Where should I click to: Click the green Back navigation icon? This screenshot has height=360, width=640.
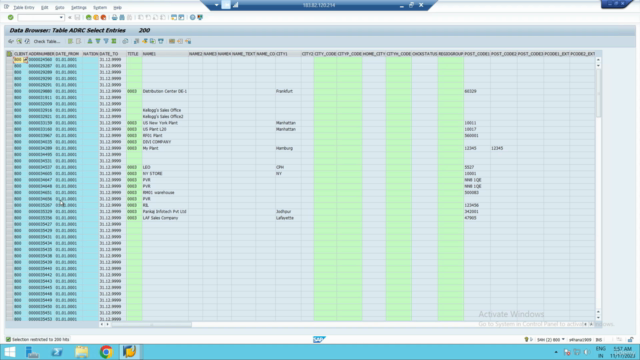tap(89, 18)
